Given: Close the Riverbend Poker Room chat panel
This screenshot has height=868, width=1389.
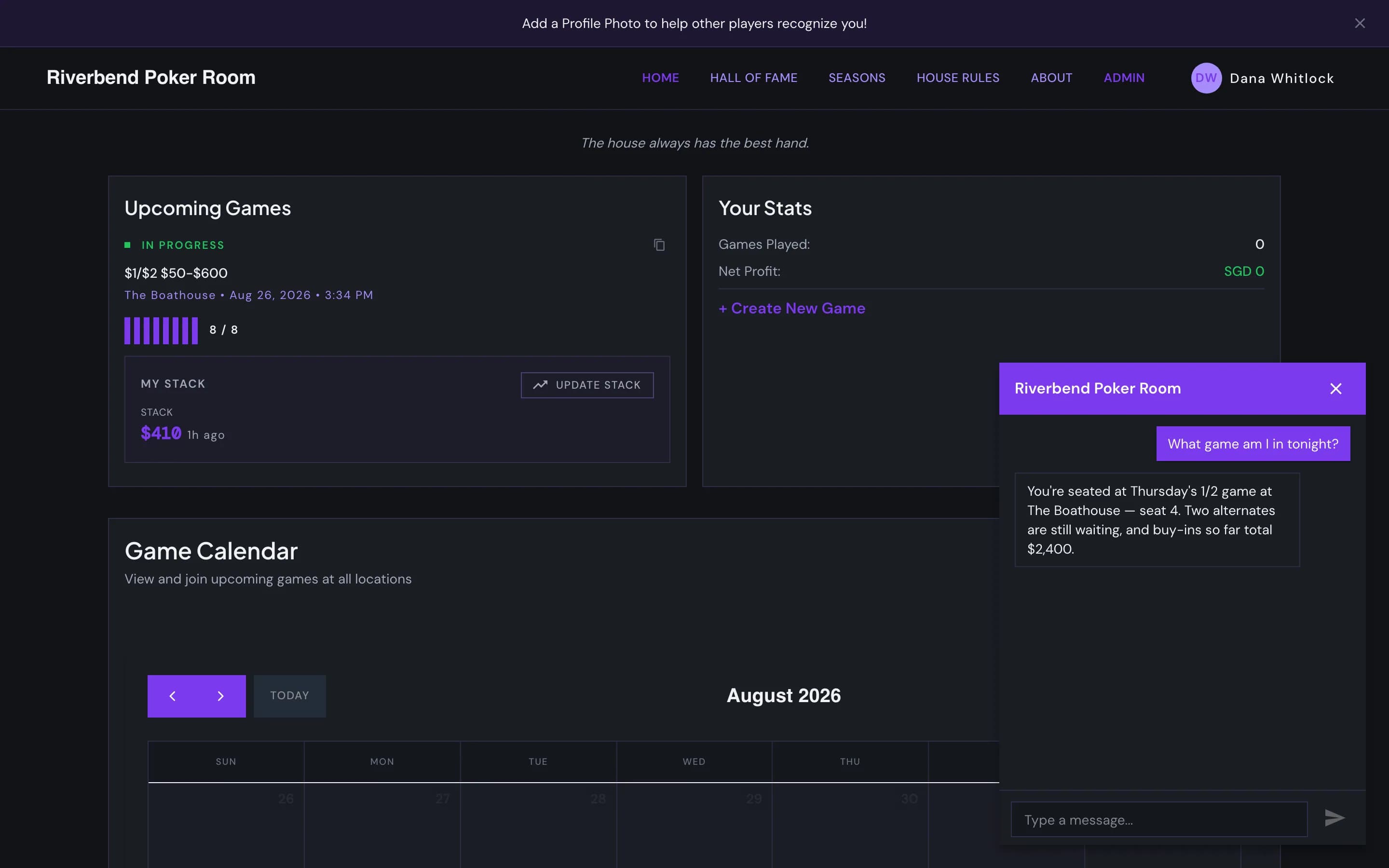Looking at the screenshot, I should click(1335, 389).
